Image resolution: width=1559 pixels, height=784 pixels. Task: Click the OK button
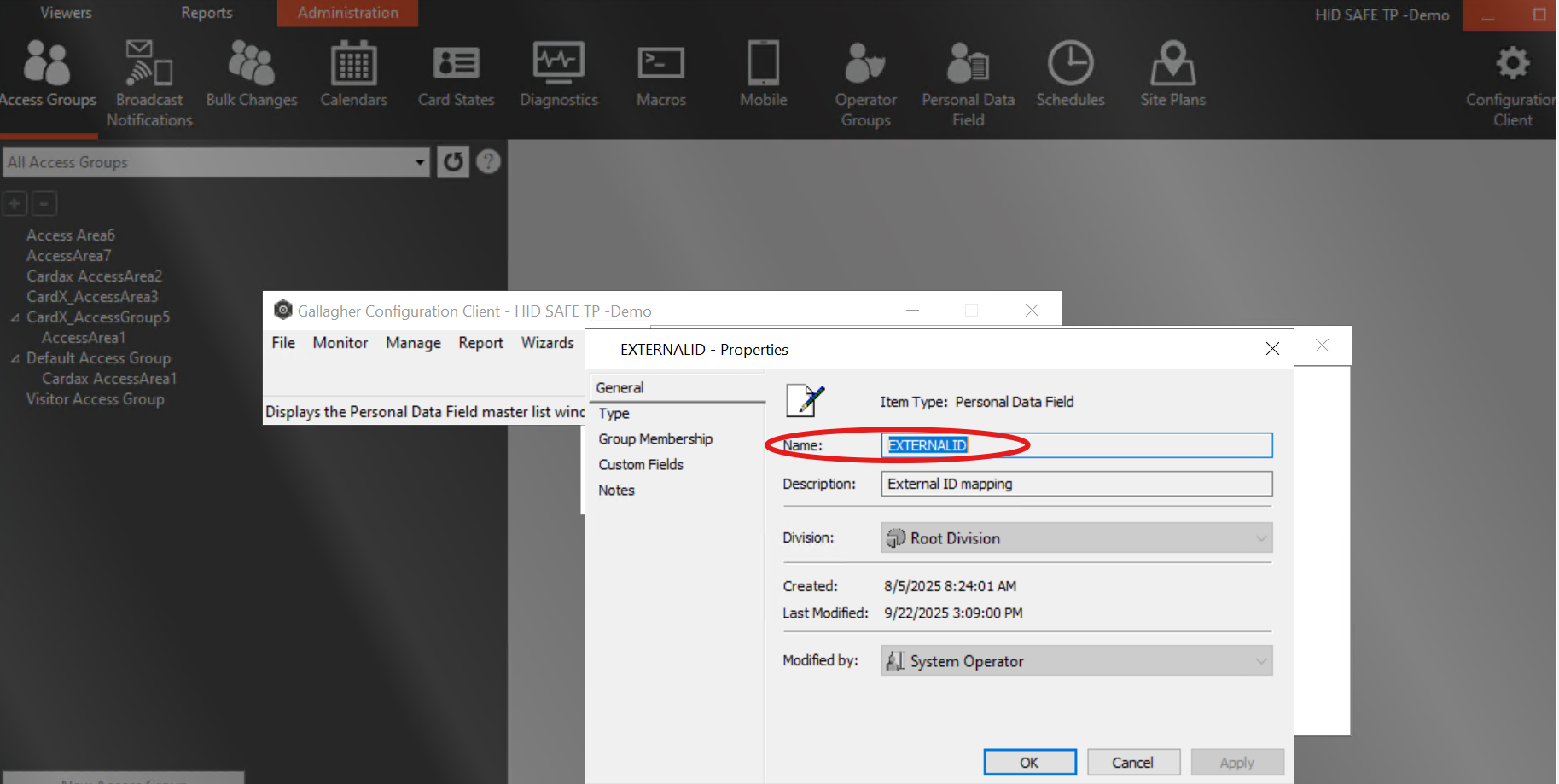tap(1030, 763)
